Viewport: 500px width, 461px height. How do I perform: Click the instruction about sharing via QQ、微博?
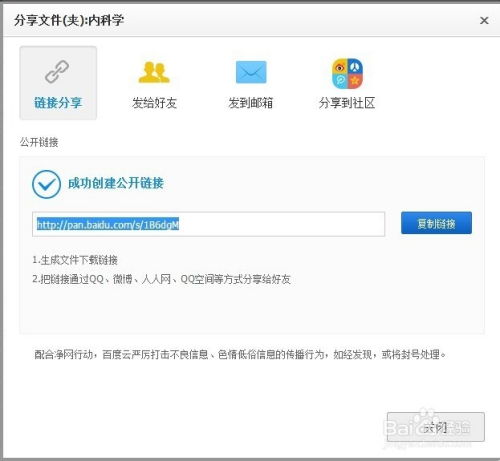click(x=161, y=279)
